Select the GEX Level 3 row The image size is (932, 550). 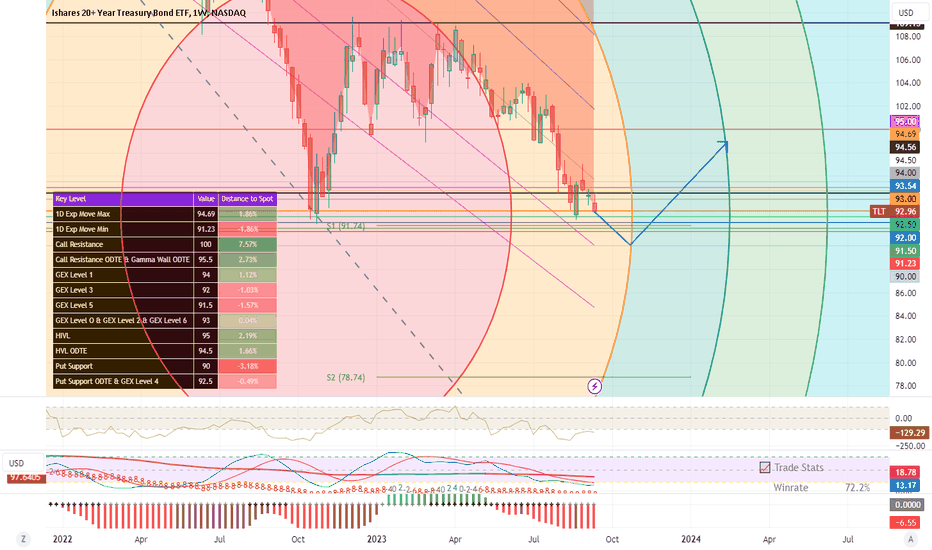click(x=165, y=290)
